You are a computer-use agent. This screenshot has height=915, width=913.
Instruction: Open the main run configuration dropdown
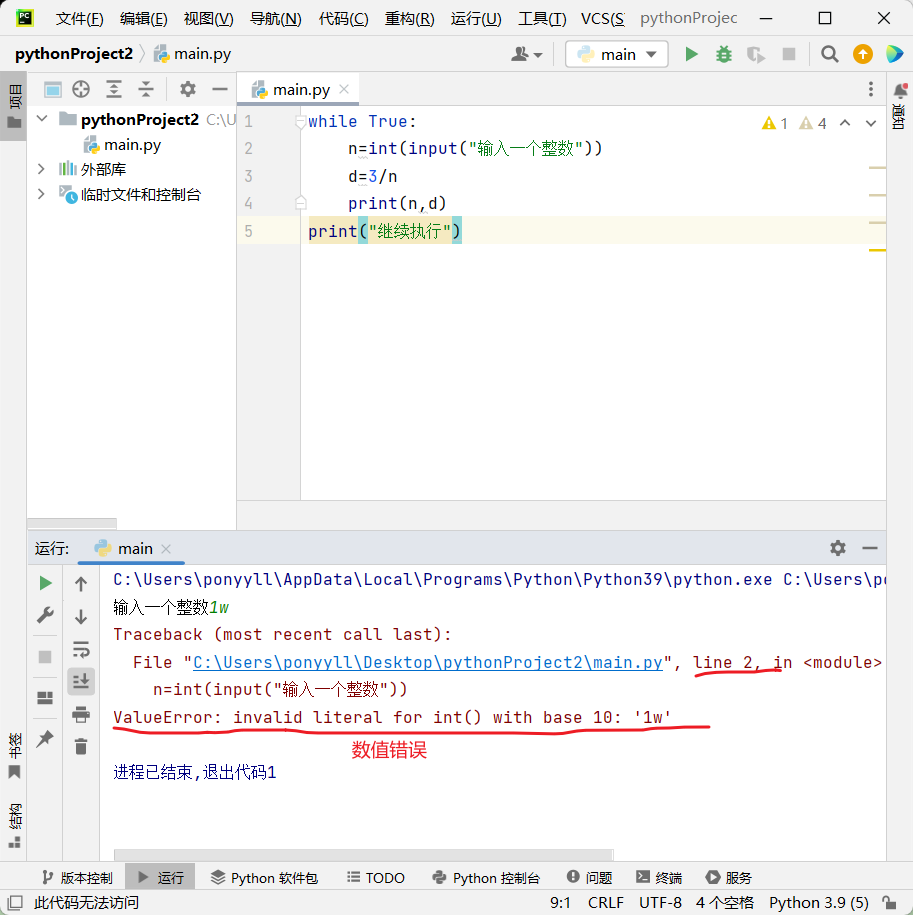(x=617, y=54)
